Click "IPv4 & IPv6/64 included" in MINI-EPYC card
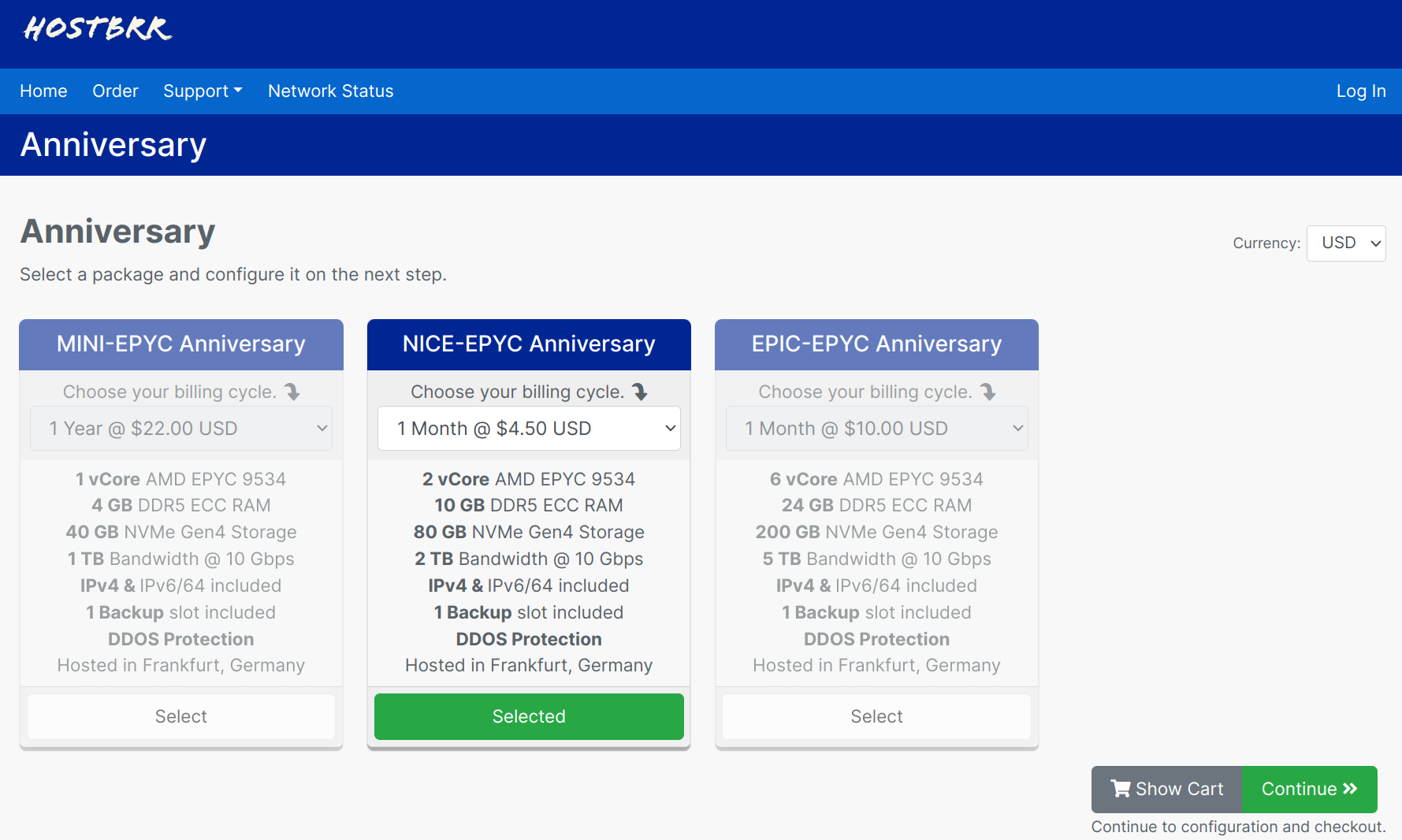Image resolution: width=1402 pixels, height=840 pixels. tap(181, 585)
